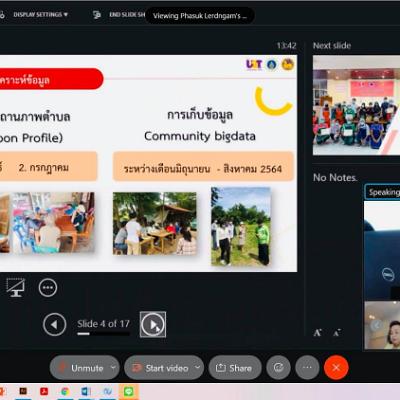Screen dimensions: 400x400
Task: Click the Viewing Phasuk Lerdngam's sharing pill
Action: pos(200,16)
